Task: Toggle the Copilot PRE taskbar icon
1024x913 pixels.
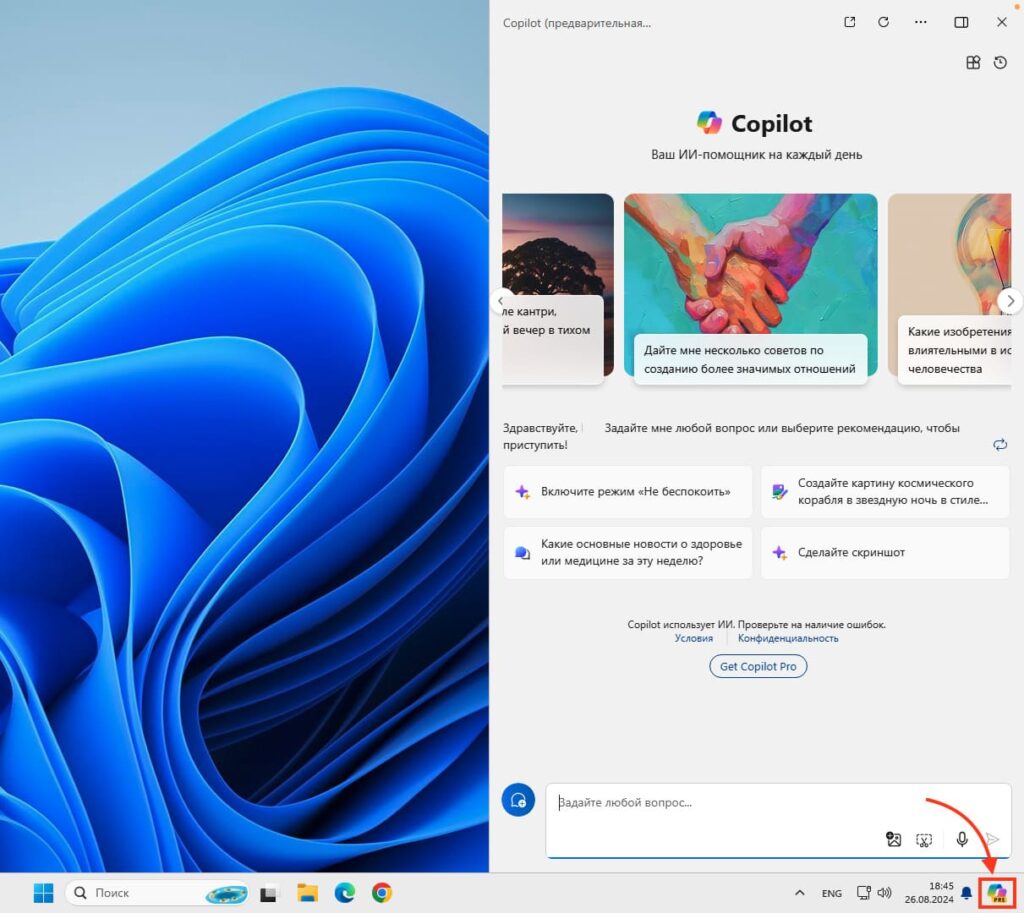Action: click(x=997, y=893)
